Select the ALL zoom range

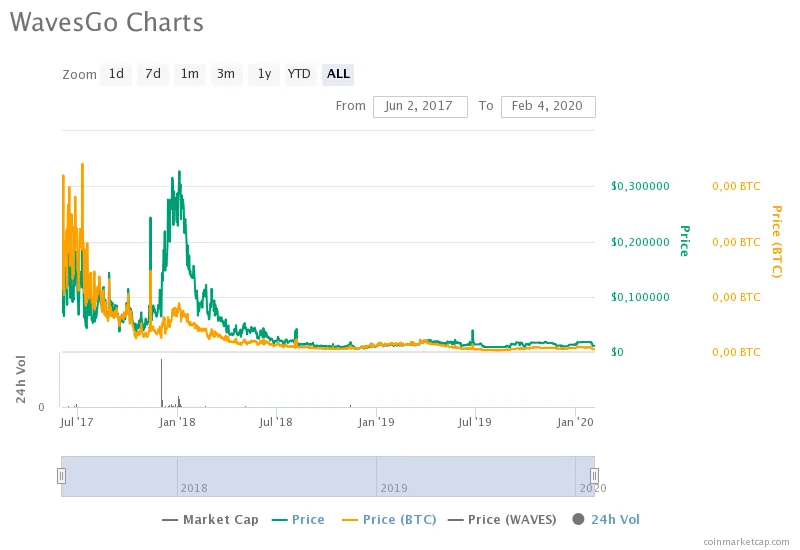[338, 74]
